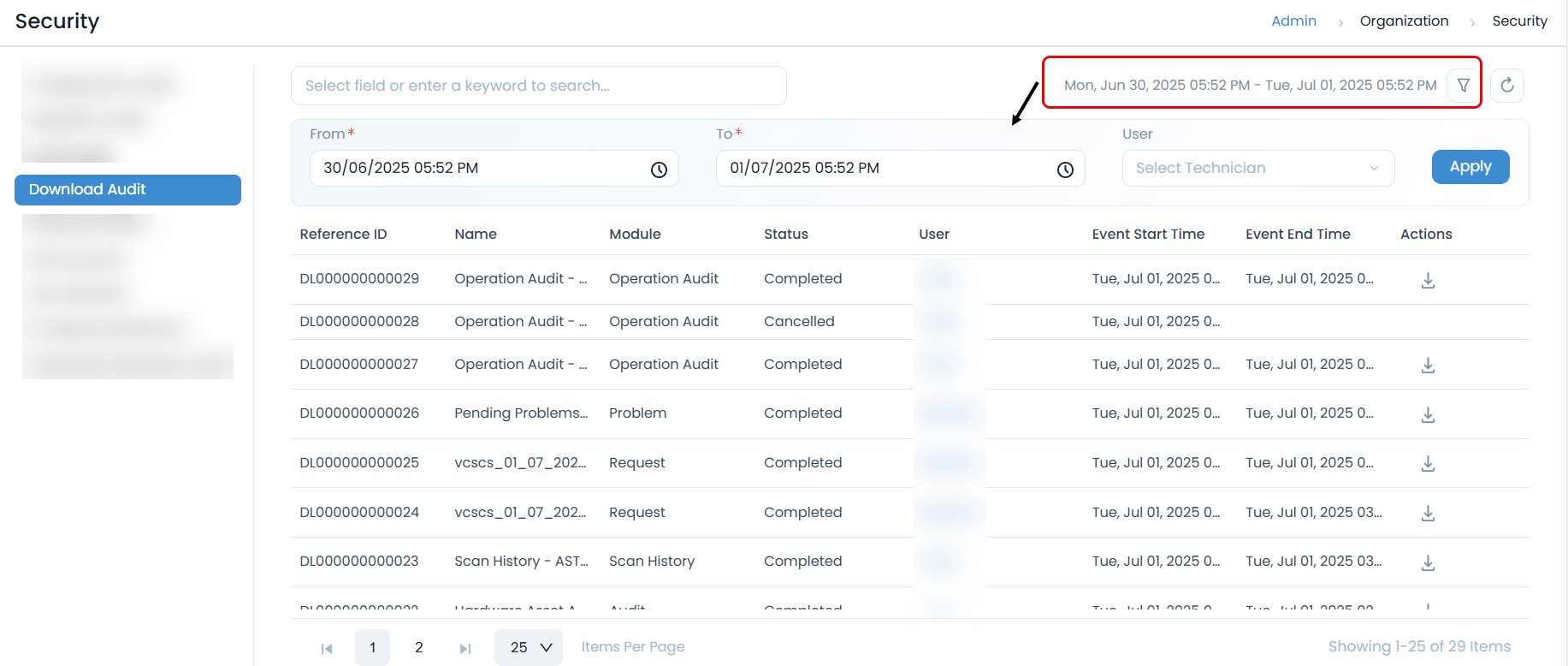The height and width of the screenshot is (666, 1568).
Task: Open the date range selector
Action: (1249, 86)
